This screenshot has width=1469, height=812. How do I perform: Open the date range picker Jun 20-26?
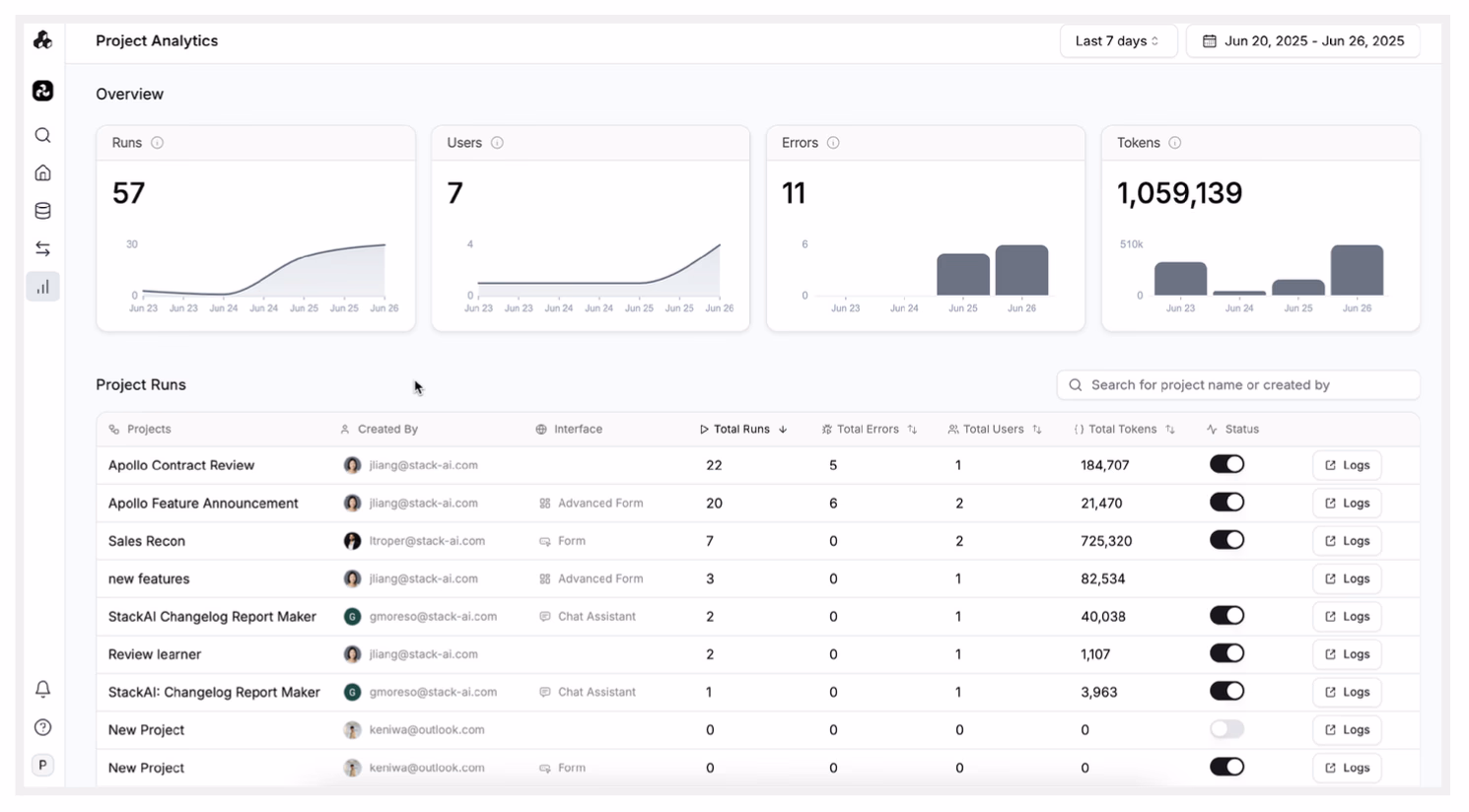(x=1302, y=41)
